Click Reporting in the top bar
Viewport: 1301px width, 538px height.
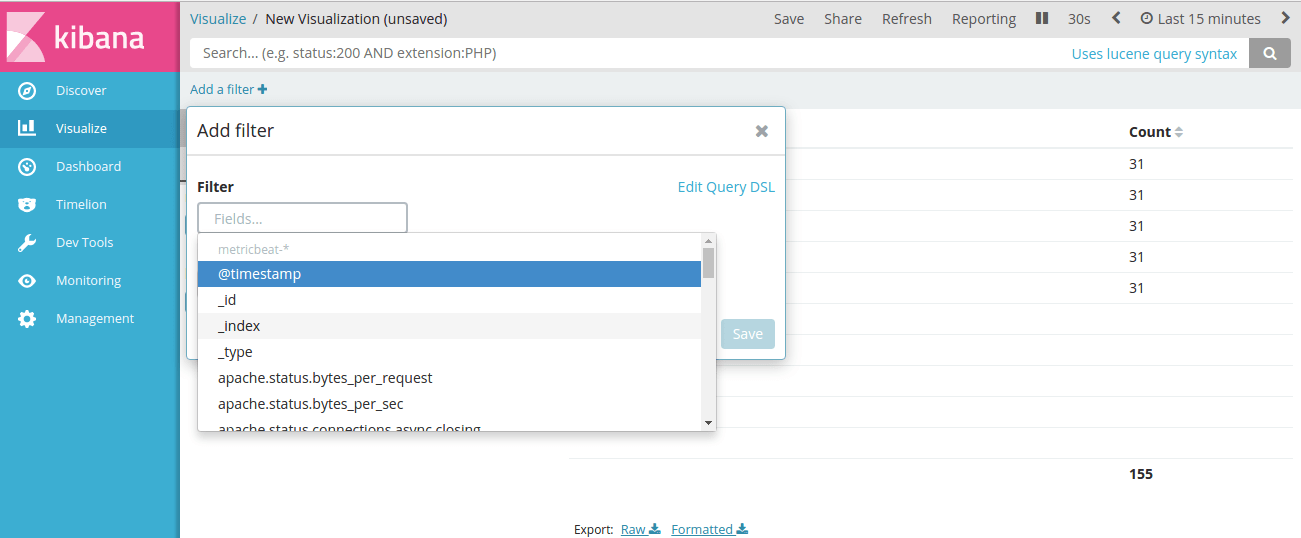[x=984, y=19]
